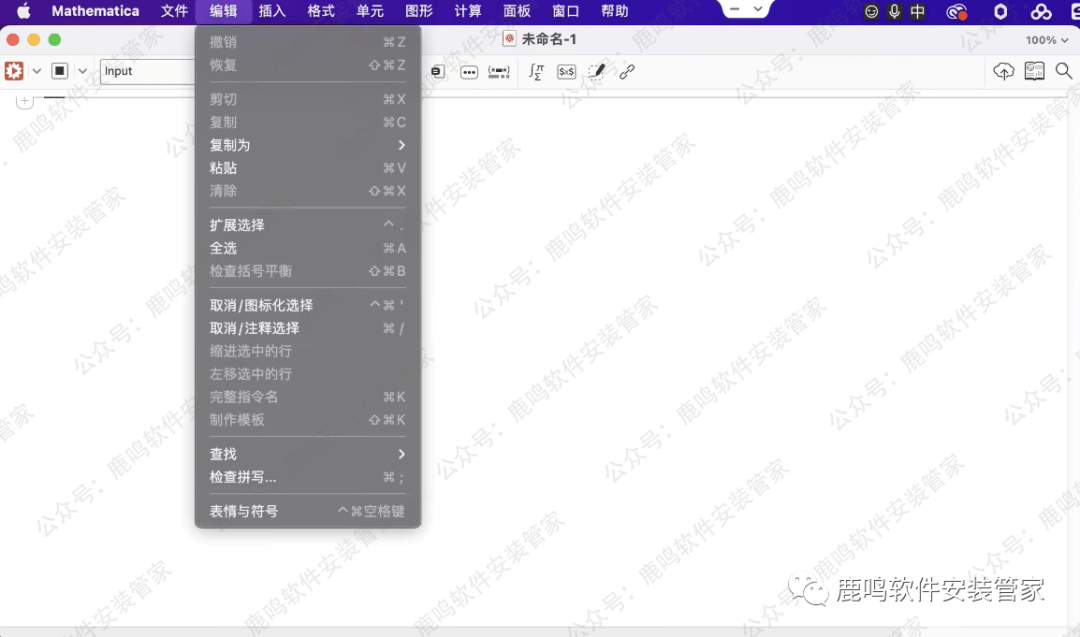Click the red Mathematica cell-style icon on the left
The height and width of the screenshot is (637, 1080).
[14, 71]
